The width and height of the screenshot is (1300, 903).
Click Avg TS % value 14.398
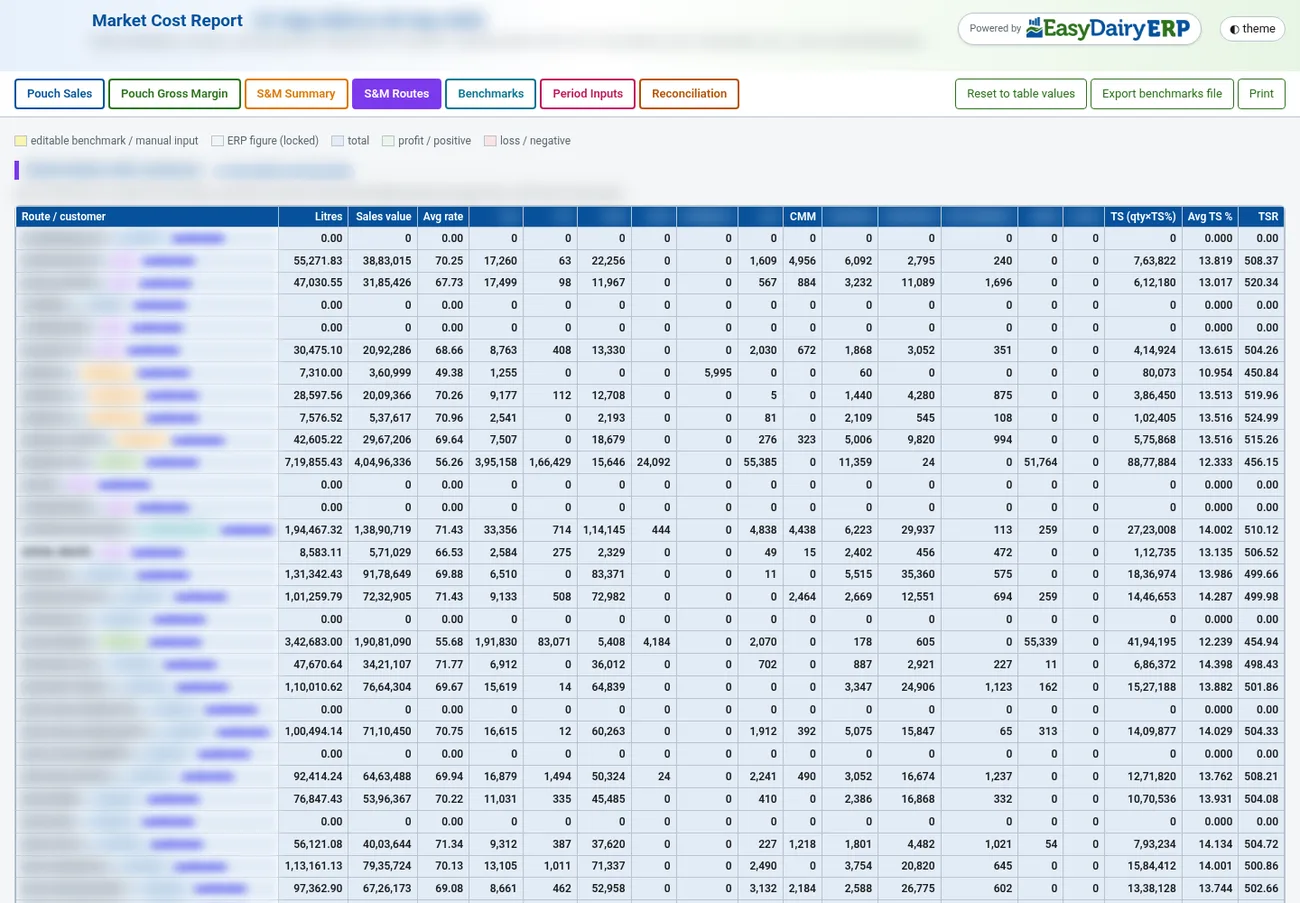1210,664
